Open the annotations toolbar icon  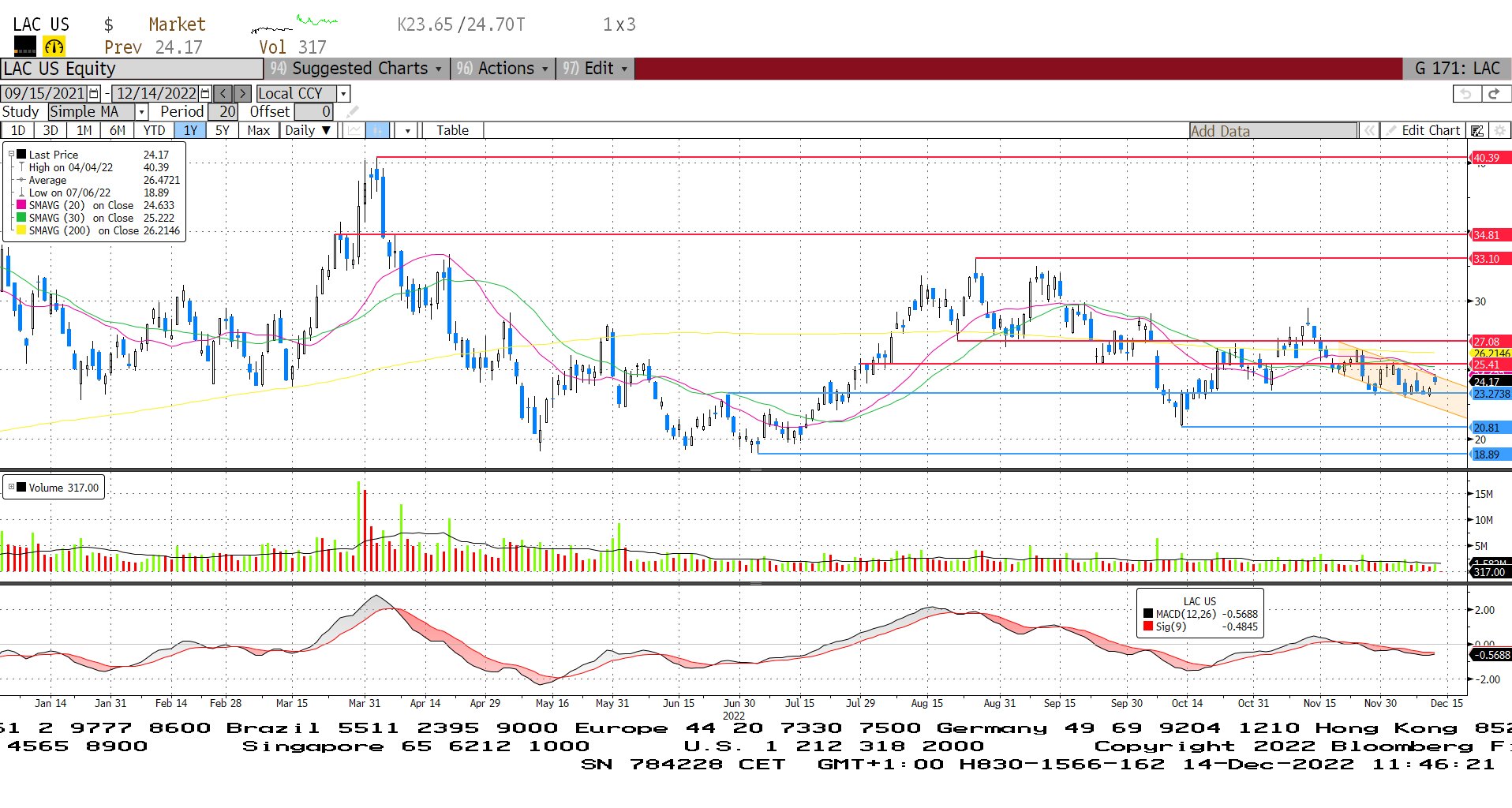[x=1477, y=130]
